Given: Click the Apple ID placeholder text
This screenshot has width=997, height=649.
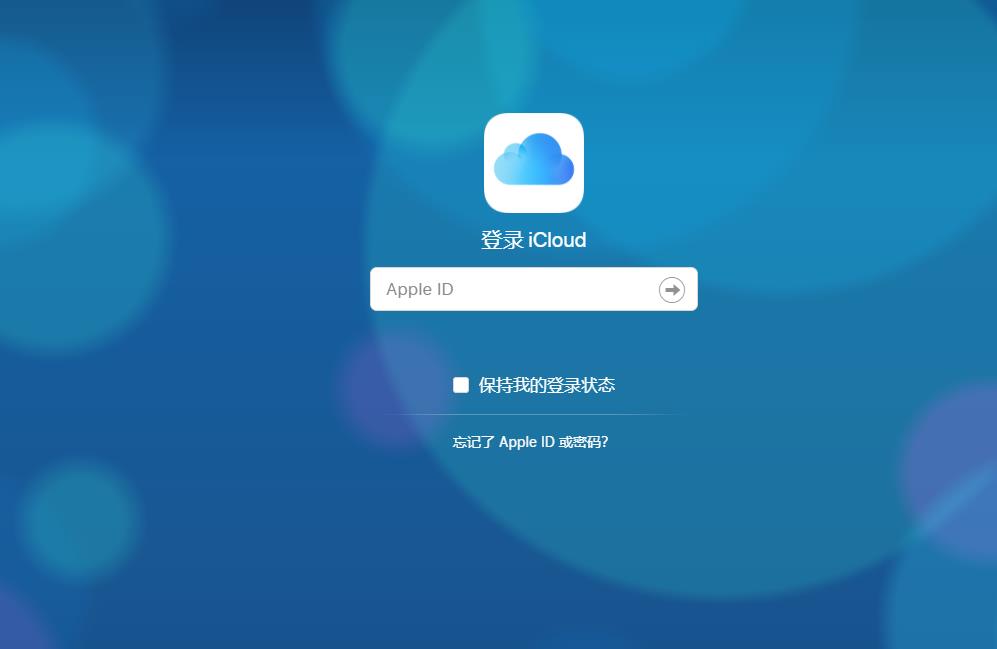Looking at the screenshot, I should tap(419, 289).
